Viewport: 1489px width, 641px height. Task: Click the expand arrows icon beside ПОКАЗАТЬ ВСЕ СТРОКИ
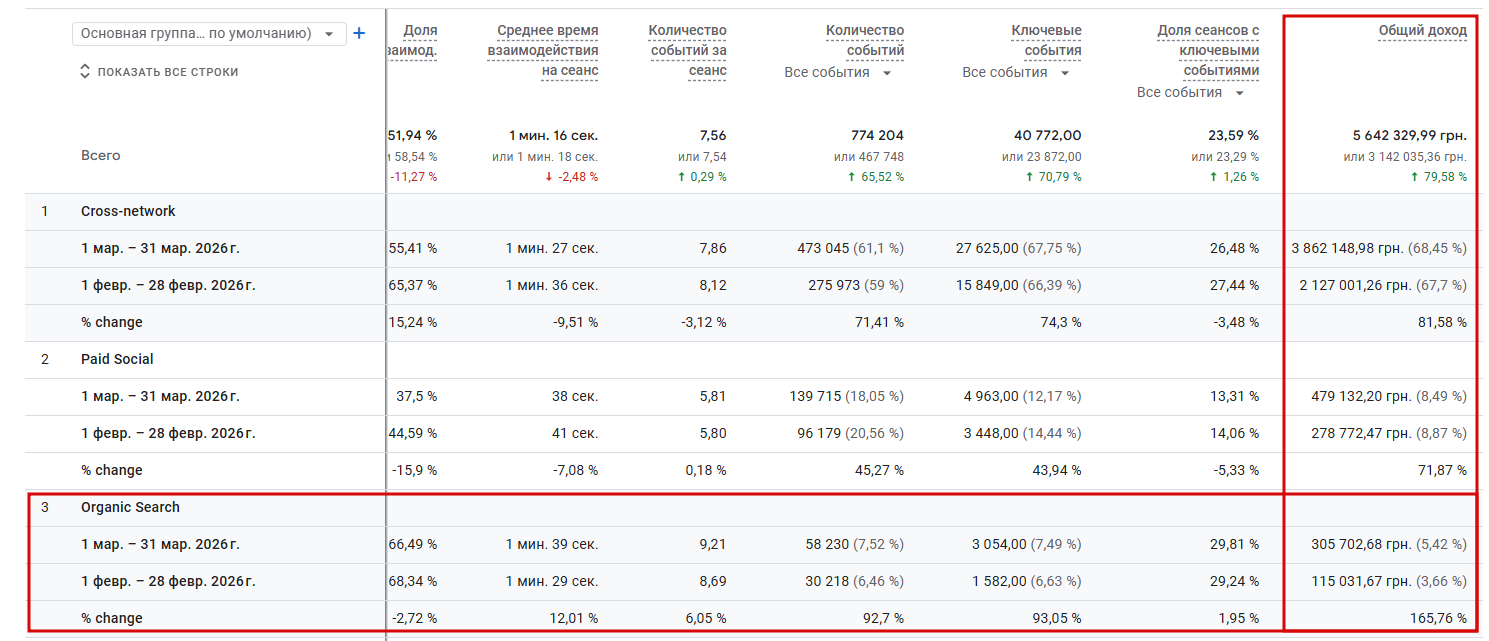(85, 72)
